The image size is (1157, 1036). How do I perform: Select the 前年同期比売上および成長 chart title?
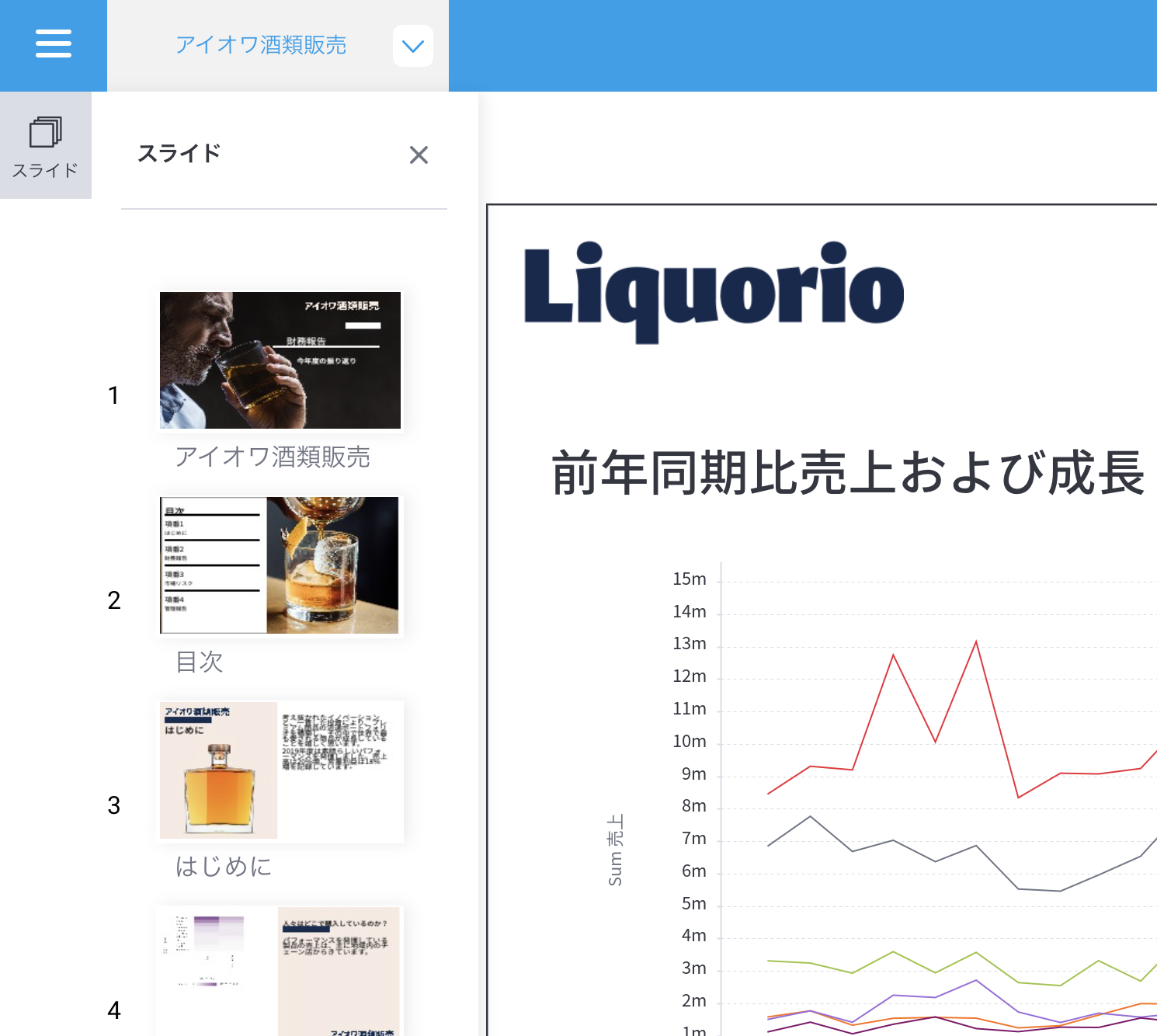(x=848, y=472)
